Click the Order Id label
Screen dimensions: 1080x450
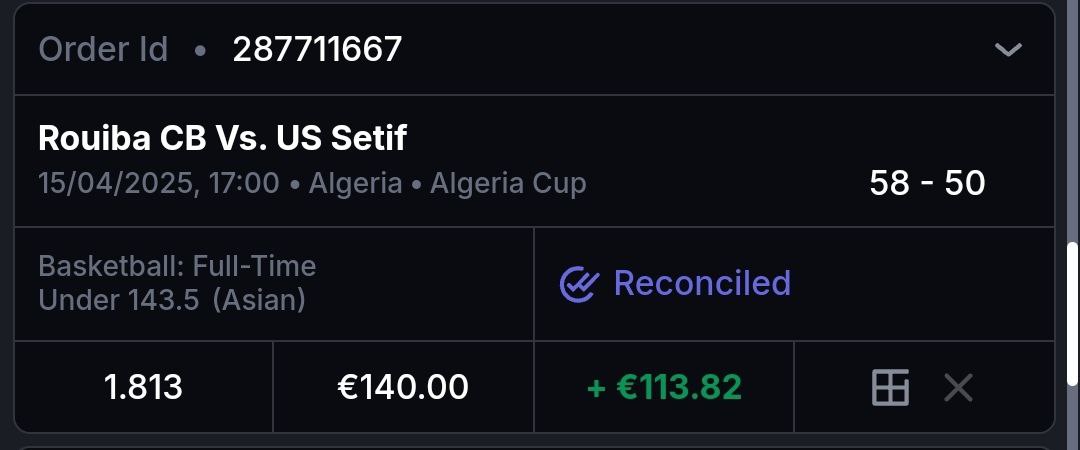click(103, 49)
